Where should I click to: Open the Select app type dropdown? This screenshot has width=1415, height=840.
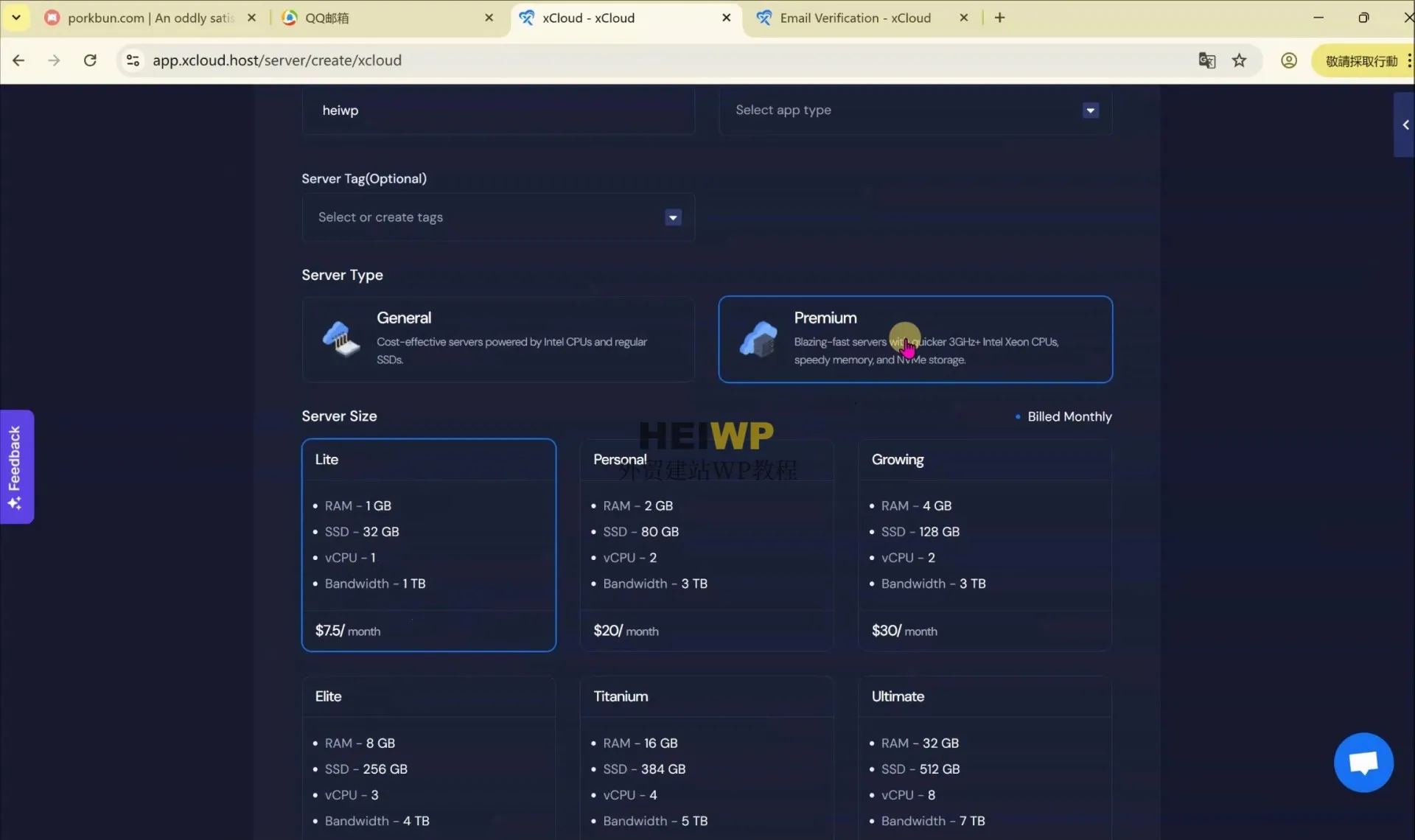[x=1089, y=111]
